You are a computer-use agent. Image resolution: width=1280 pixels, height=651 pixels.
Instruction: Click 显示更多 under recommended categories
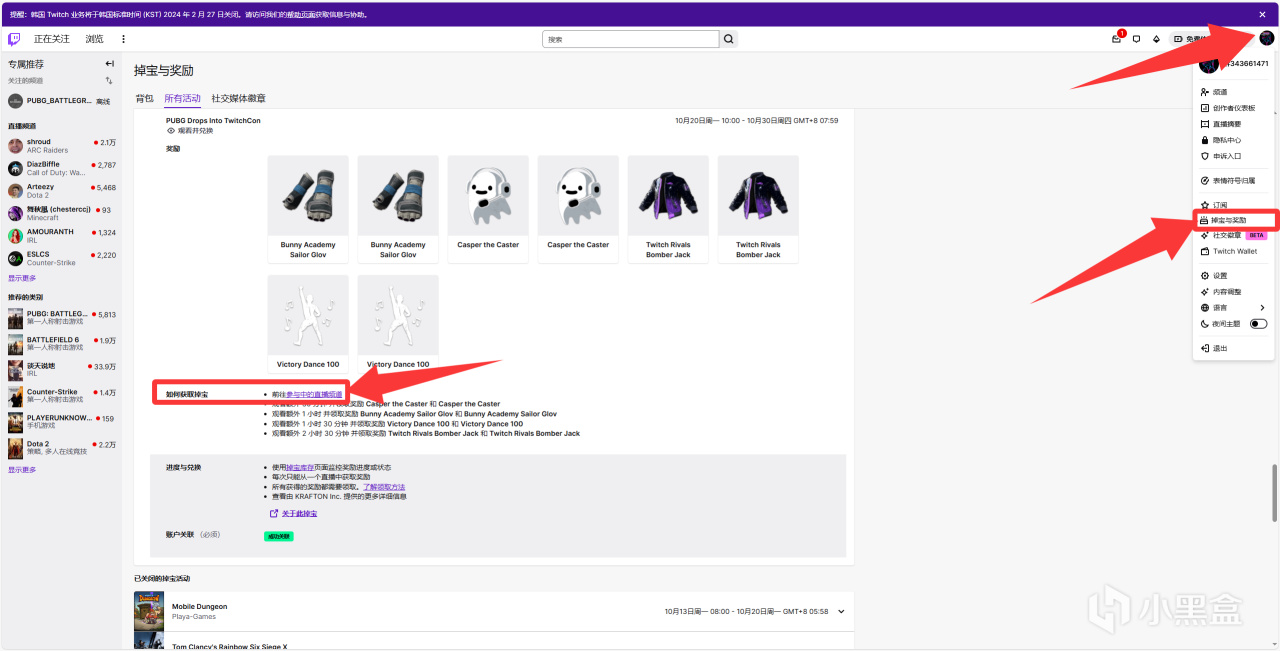[x=22, y=470]
